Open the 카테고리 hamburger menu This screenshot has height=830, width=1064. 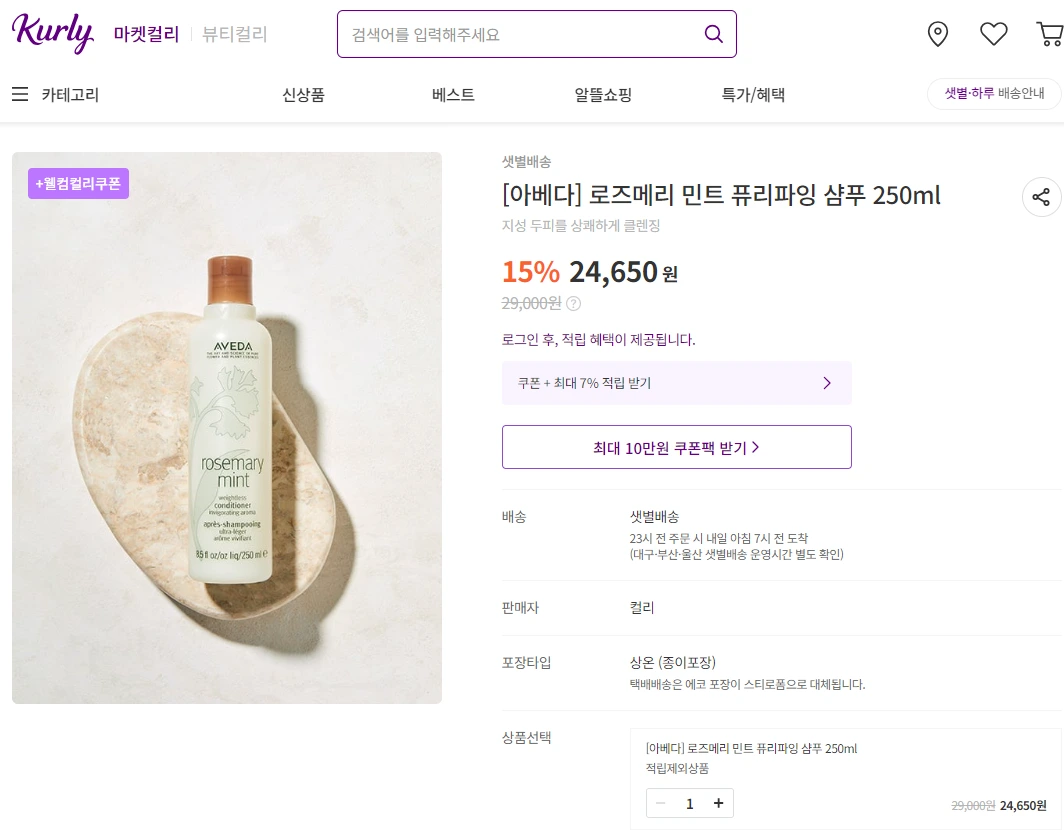click(x=20, y=94)
